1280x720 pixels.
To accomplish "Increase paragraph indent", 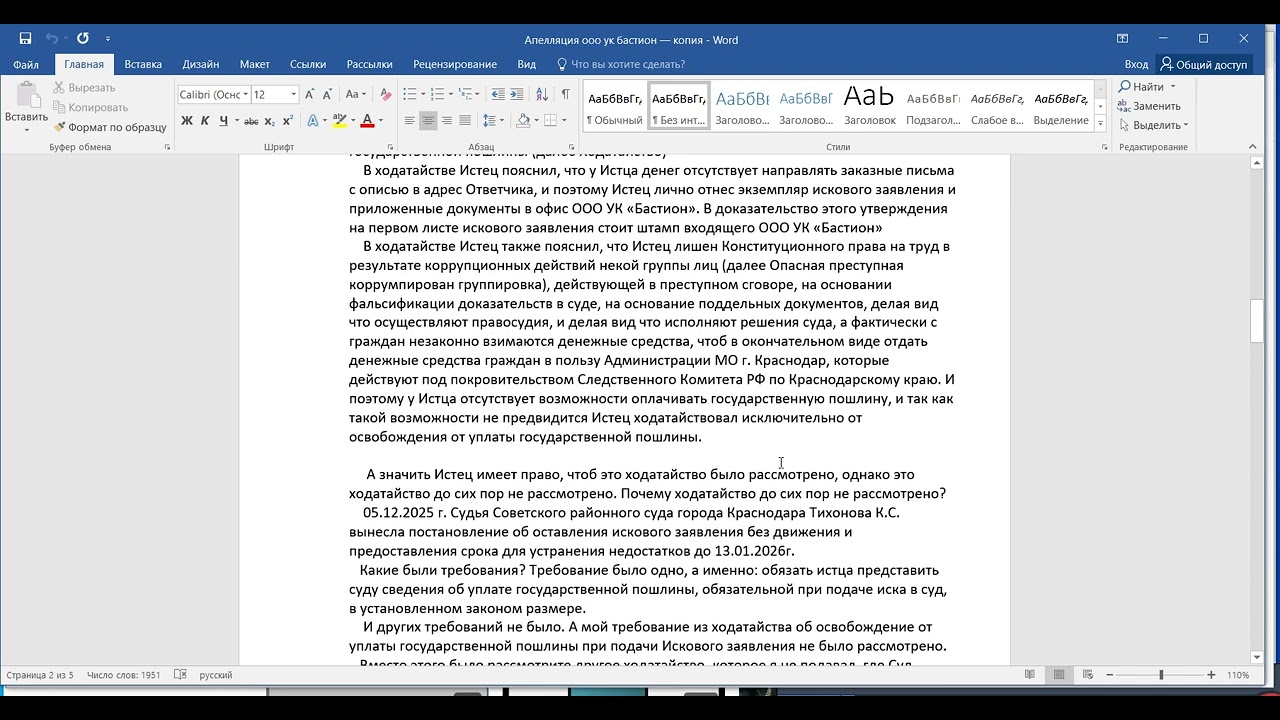I will point(517,94).
